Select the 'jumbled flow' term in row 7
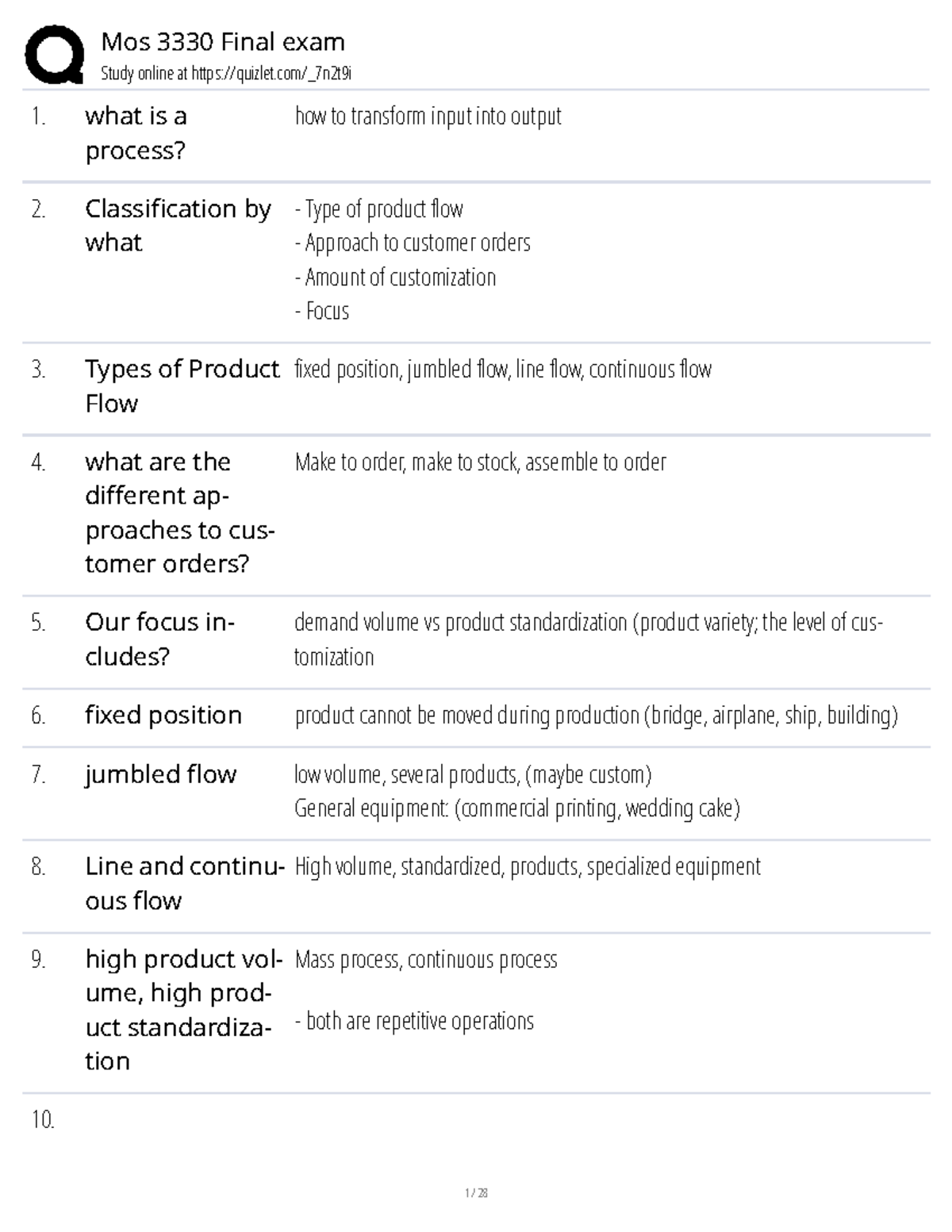This screenshot has height=1232, width=952. click(161, 773)
